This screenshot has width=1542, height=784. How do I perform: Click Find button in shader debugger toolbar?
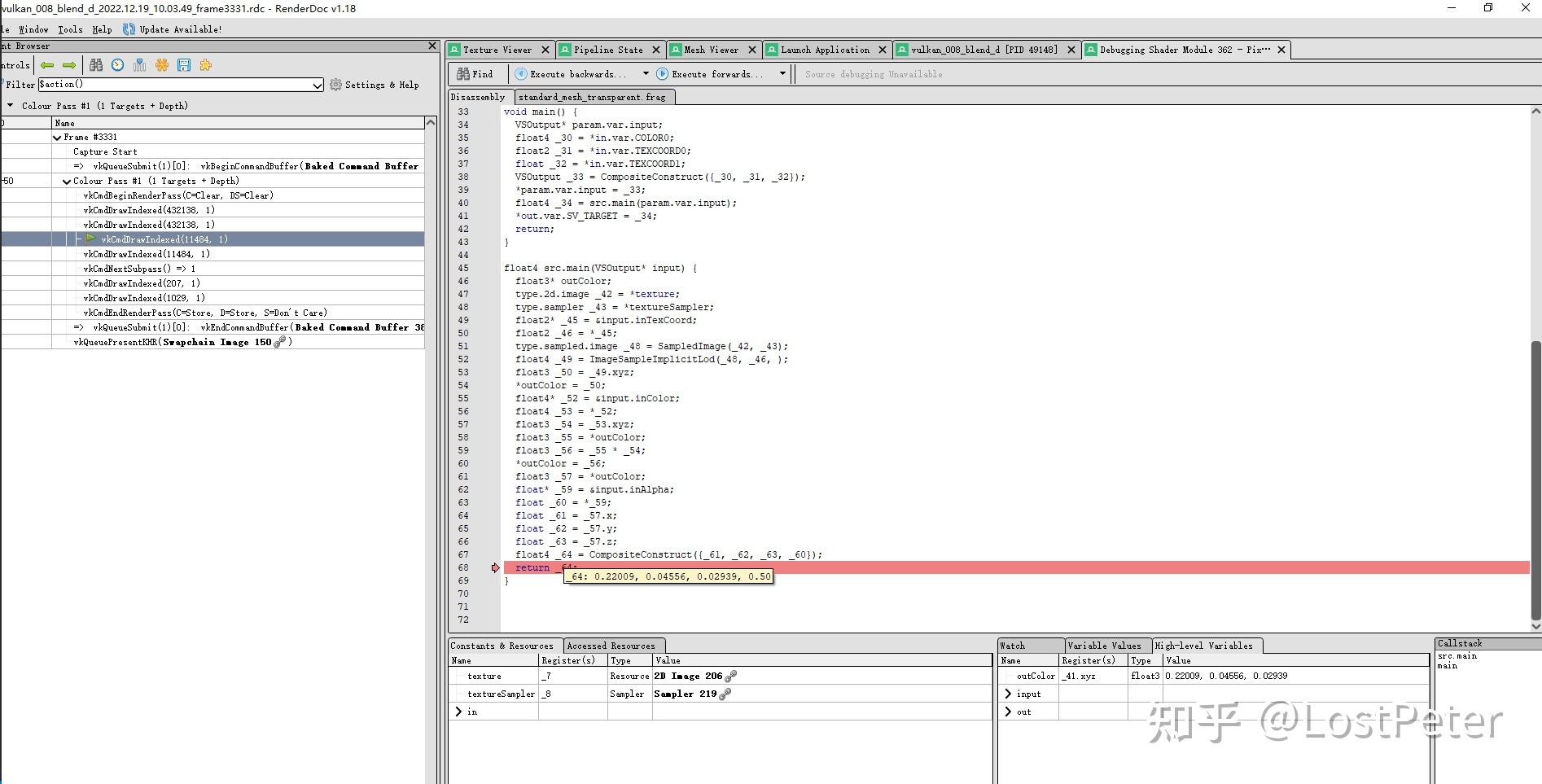click(475, 74)
